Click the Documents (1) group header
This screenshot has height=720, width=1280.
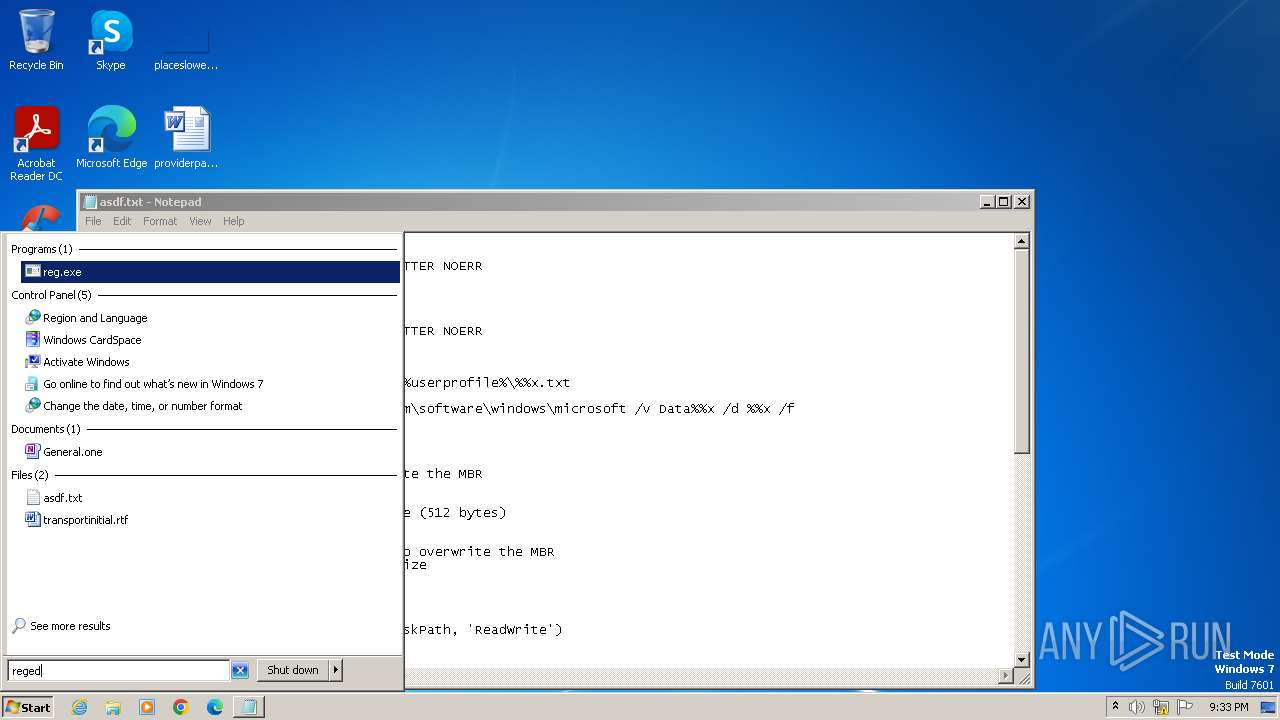pos(46,429)
